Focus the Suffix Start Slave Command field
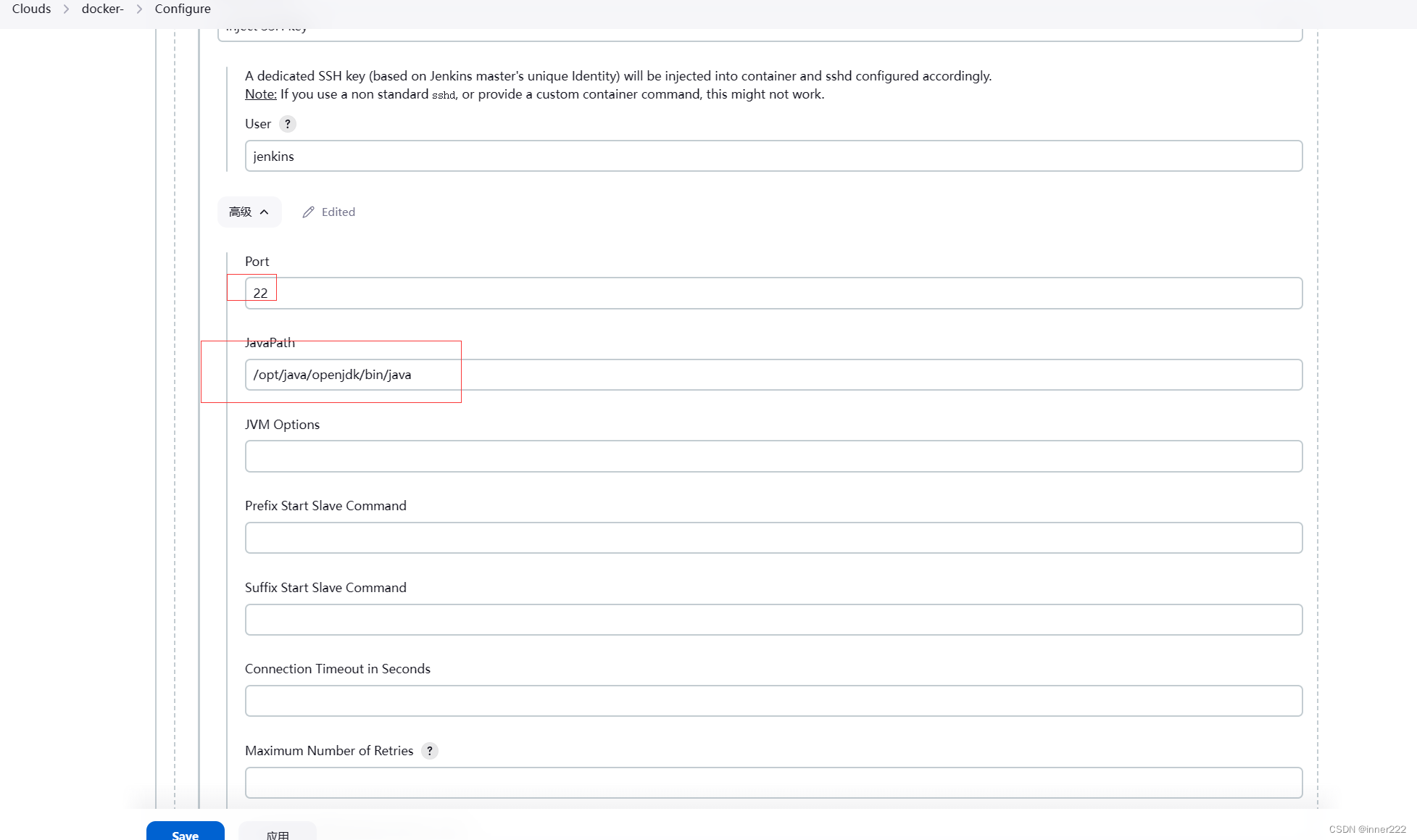The height and width of the screenshot is (840, 1417). click(x=773, y=620)
